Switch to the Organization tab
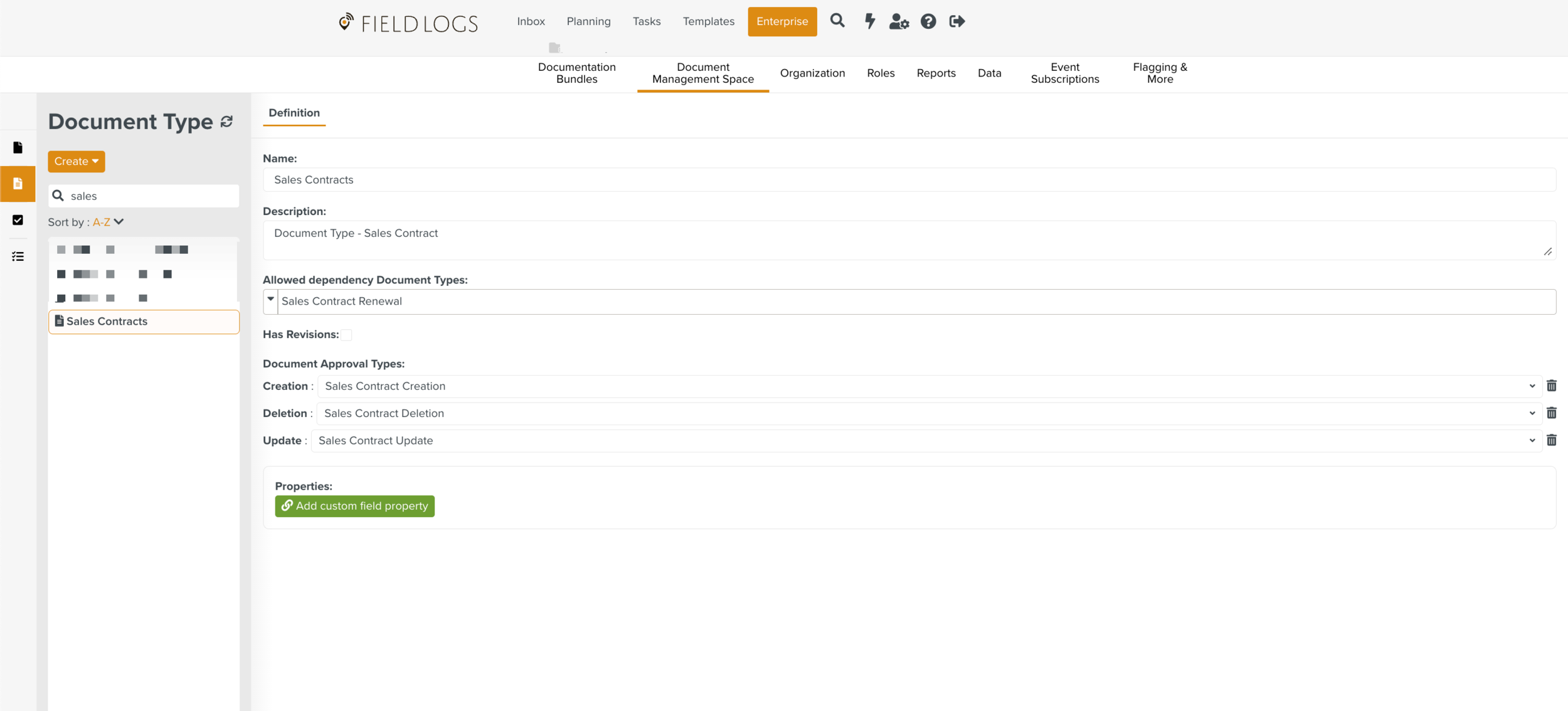The image size is (1568, 711). pos(812,73)
